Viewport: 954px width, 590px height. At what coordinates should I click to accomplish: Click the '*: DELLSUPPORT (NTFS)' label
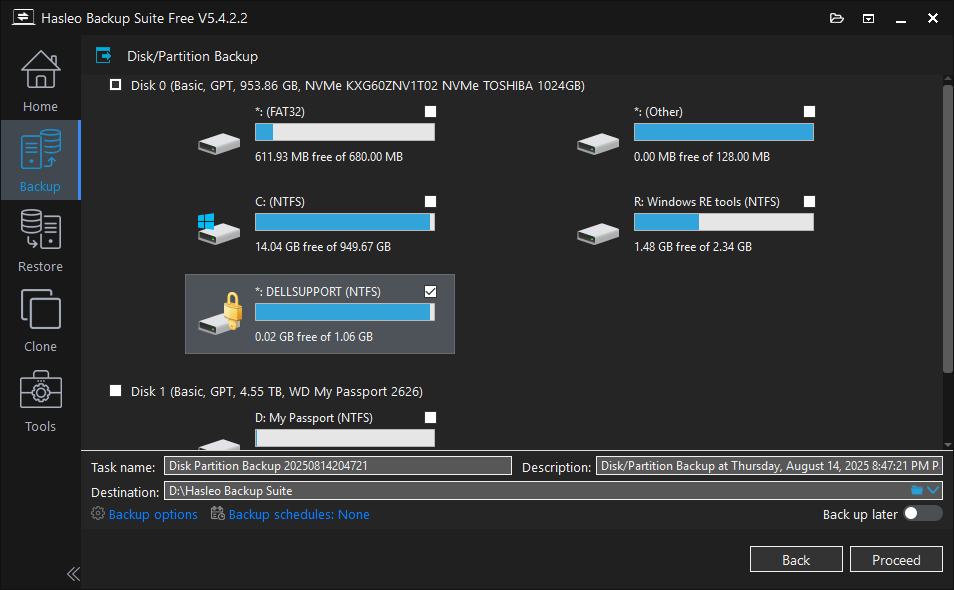[318, 291]
